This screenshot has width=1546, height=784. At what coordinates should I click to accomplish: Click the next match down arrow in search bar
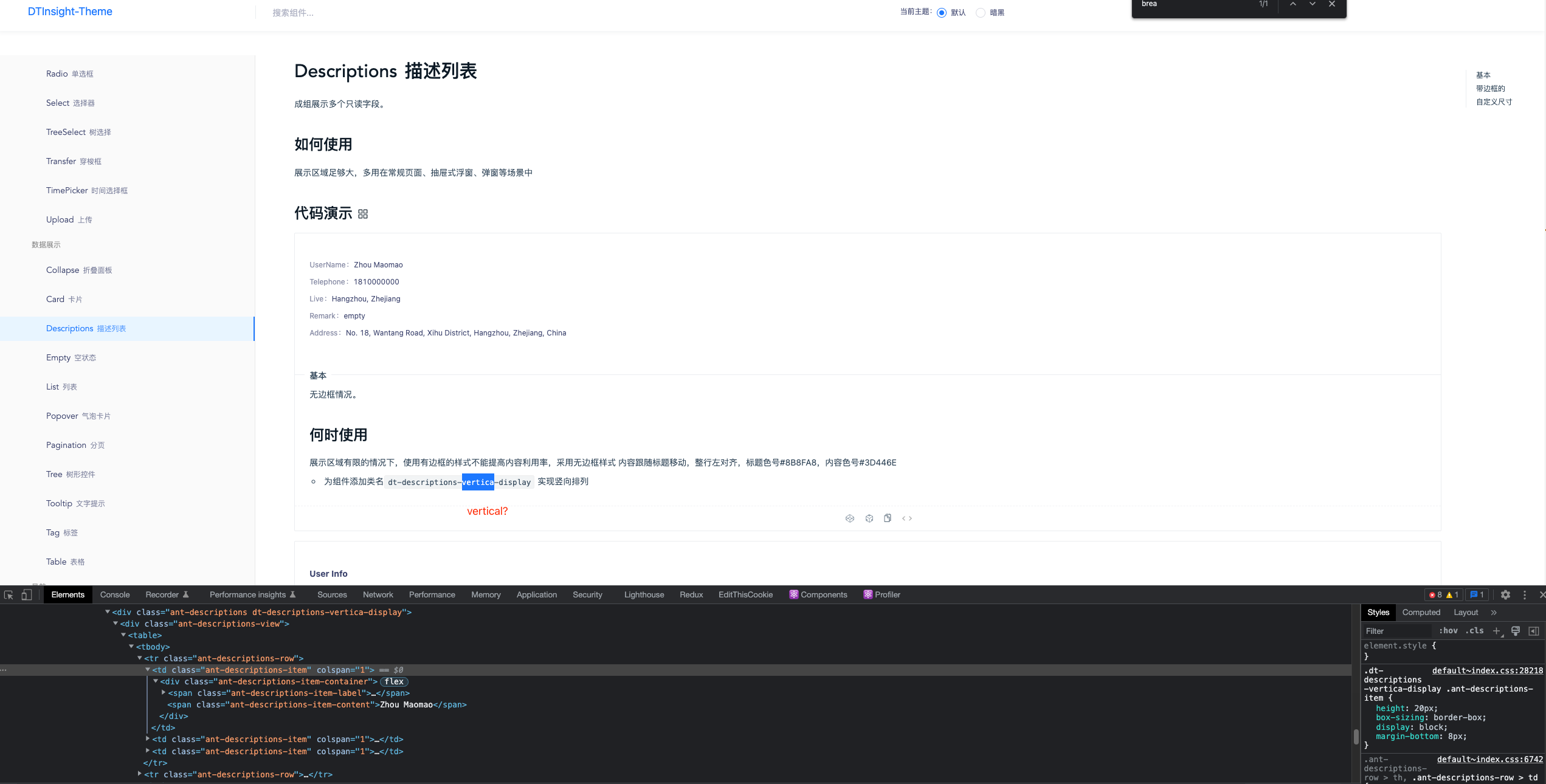(1312, 5)
